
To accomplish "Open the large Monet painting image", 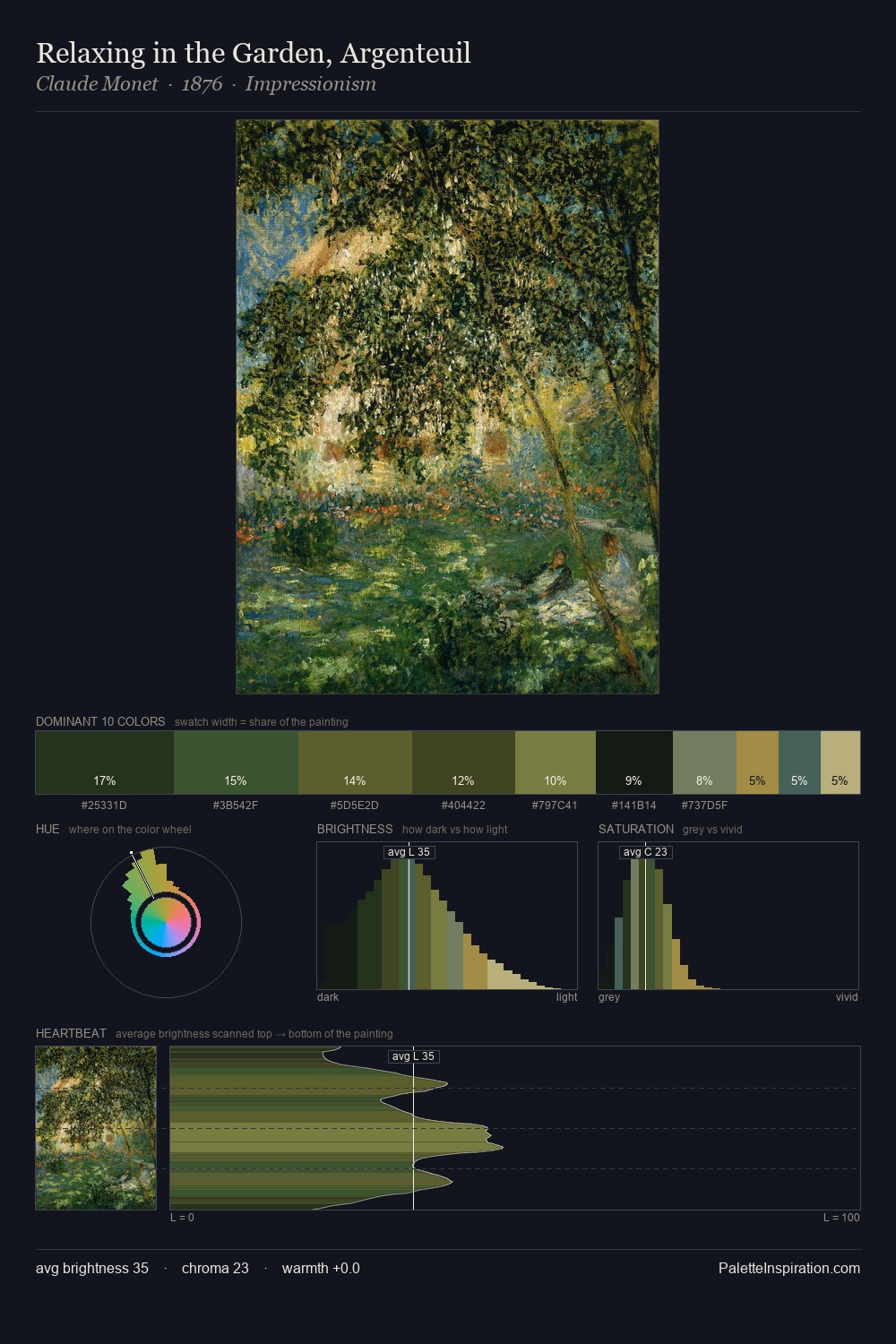I will (447, 407).
